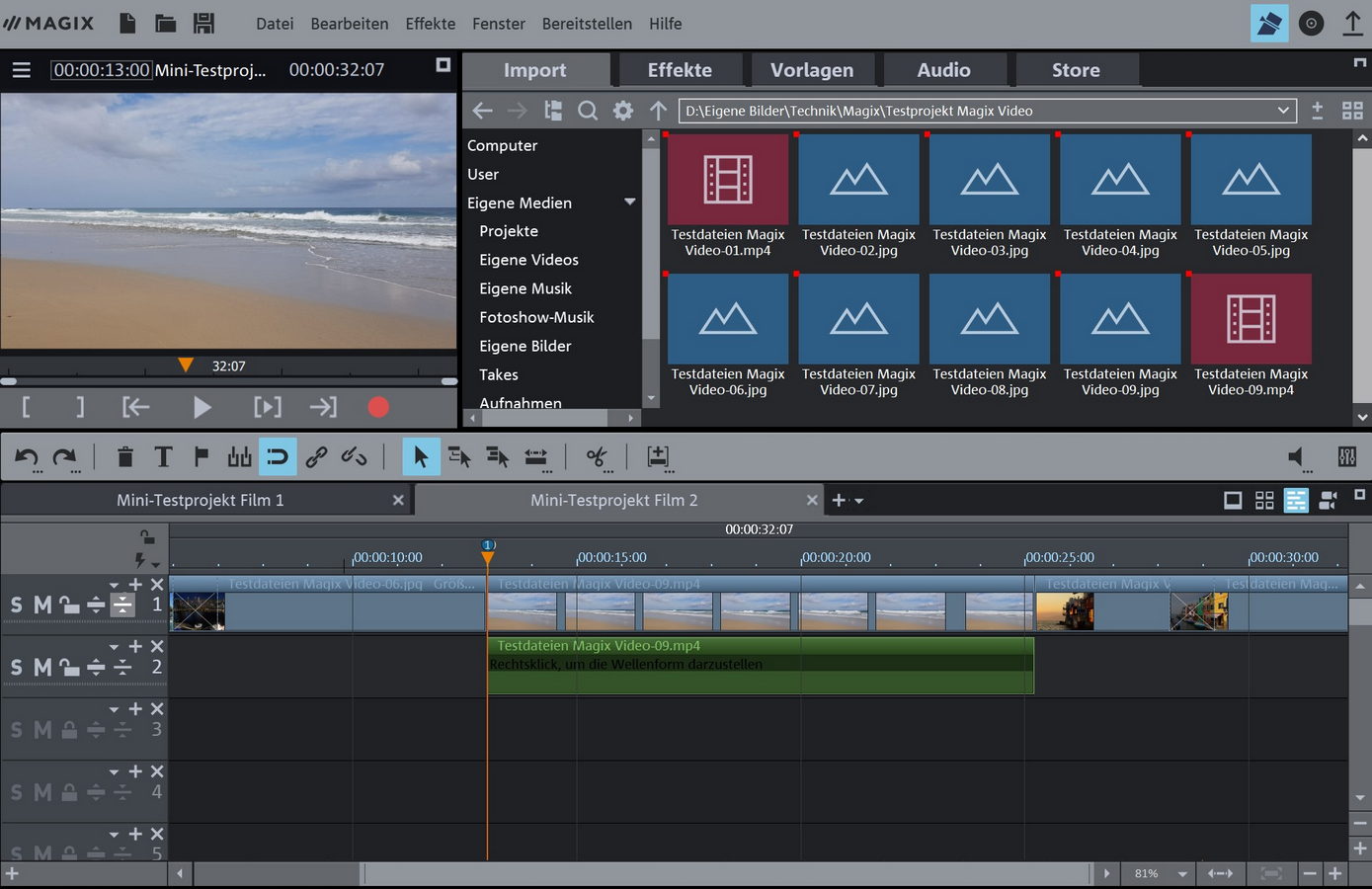Image resolution: width=1372 pixels, height=889 pixels.
Task: Open track 1 options dropdown arrow
Action: point(114,585)
